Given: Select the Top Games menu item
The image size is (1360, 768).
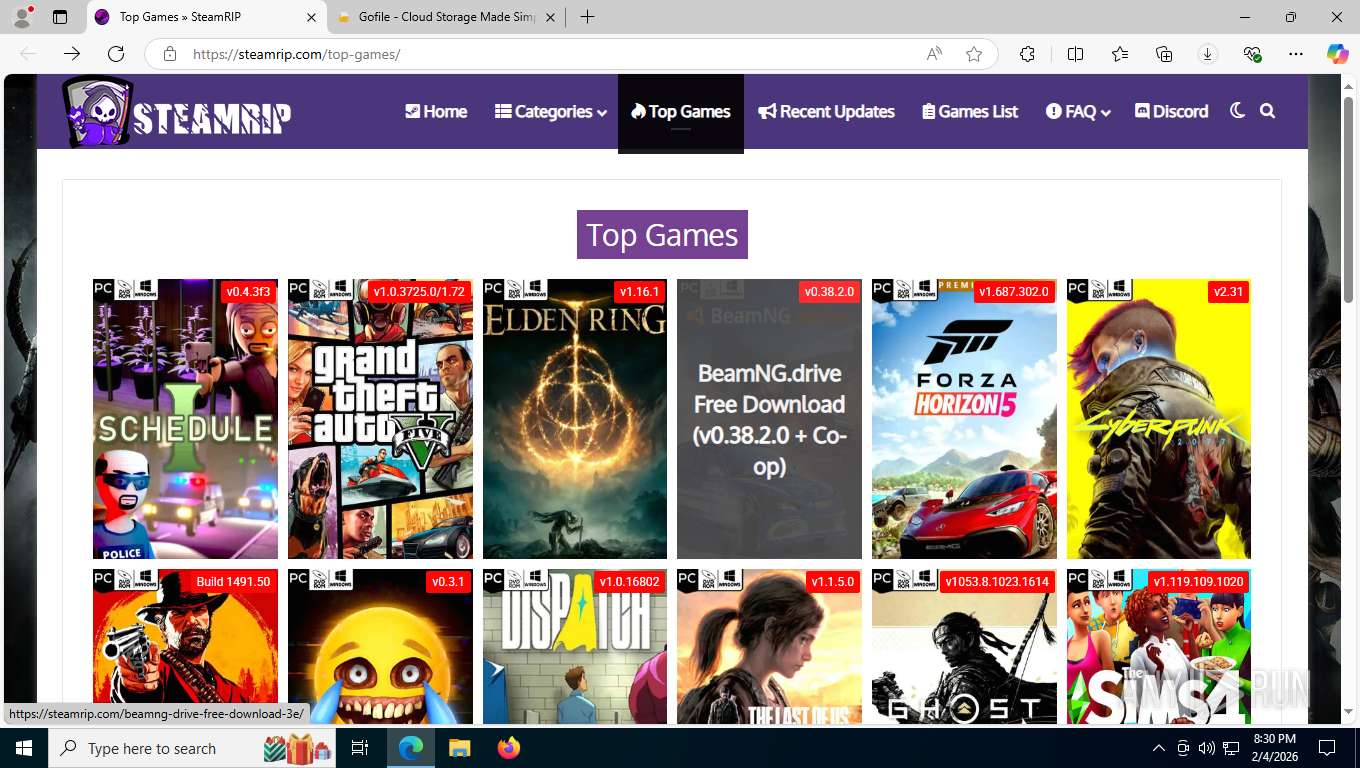Looking at the screenshot, I should [x=681, y=111].
